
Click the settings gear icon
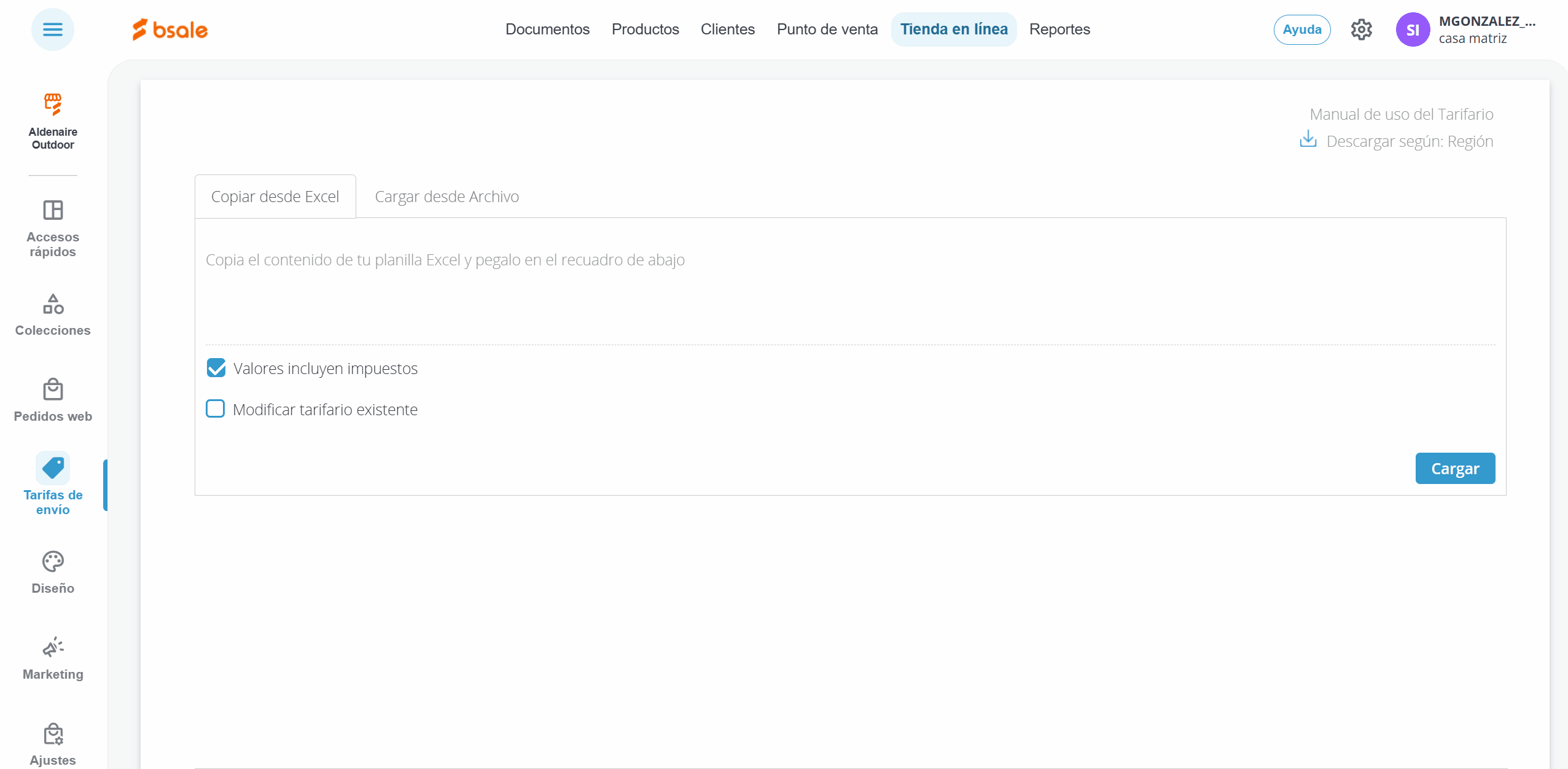[1361, 29]
